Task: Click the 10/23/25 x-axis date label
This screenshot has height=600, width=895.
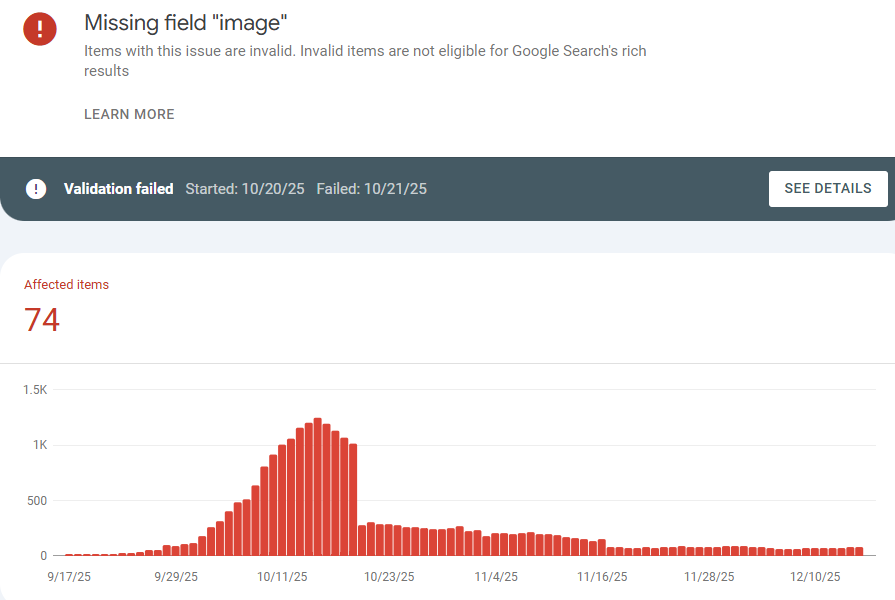Action: tap(389, 577)
